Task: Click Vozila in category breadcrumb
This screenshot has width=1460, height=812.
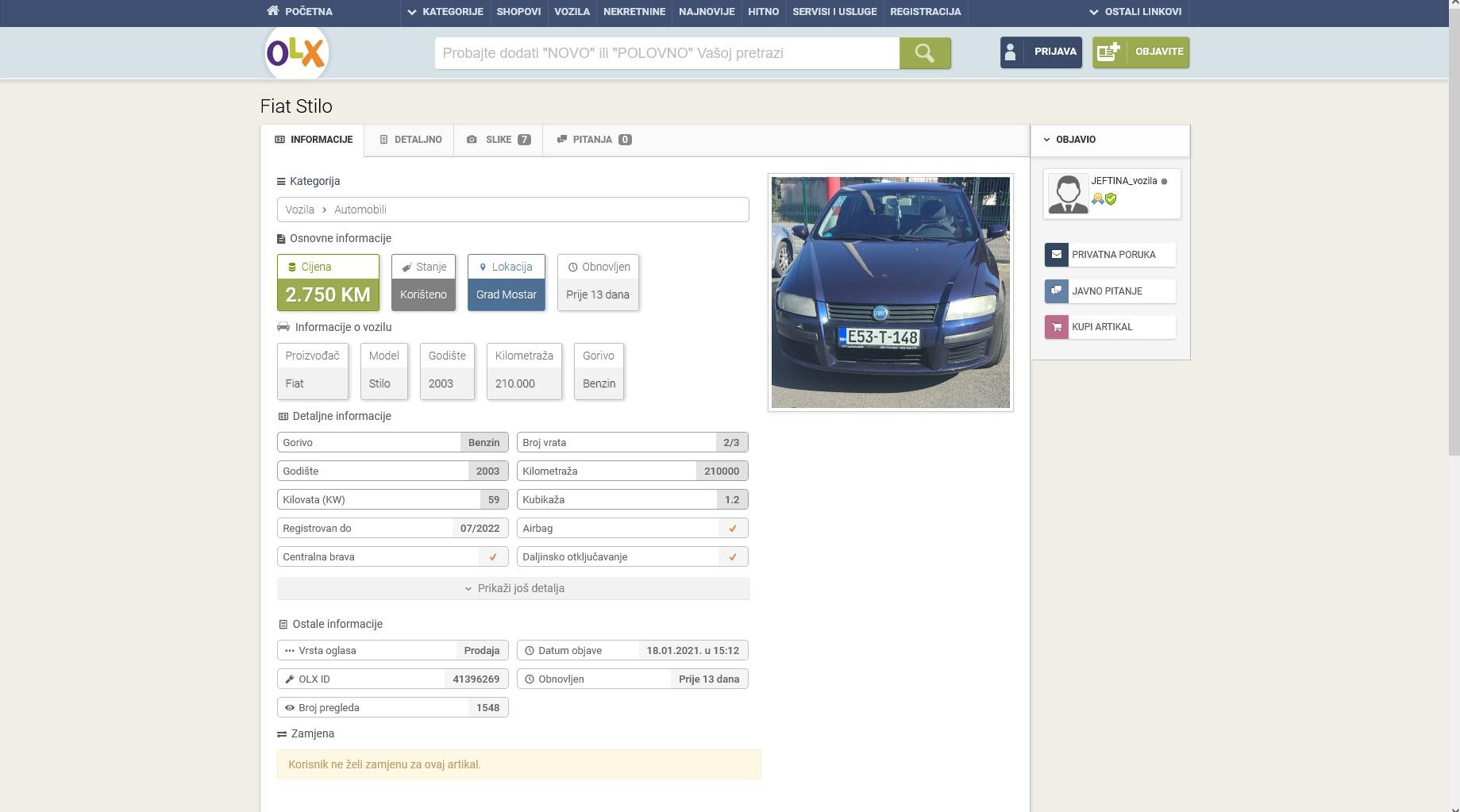Action: [x=300, y=210]
